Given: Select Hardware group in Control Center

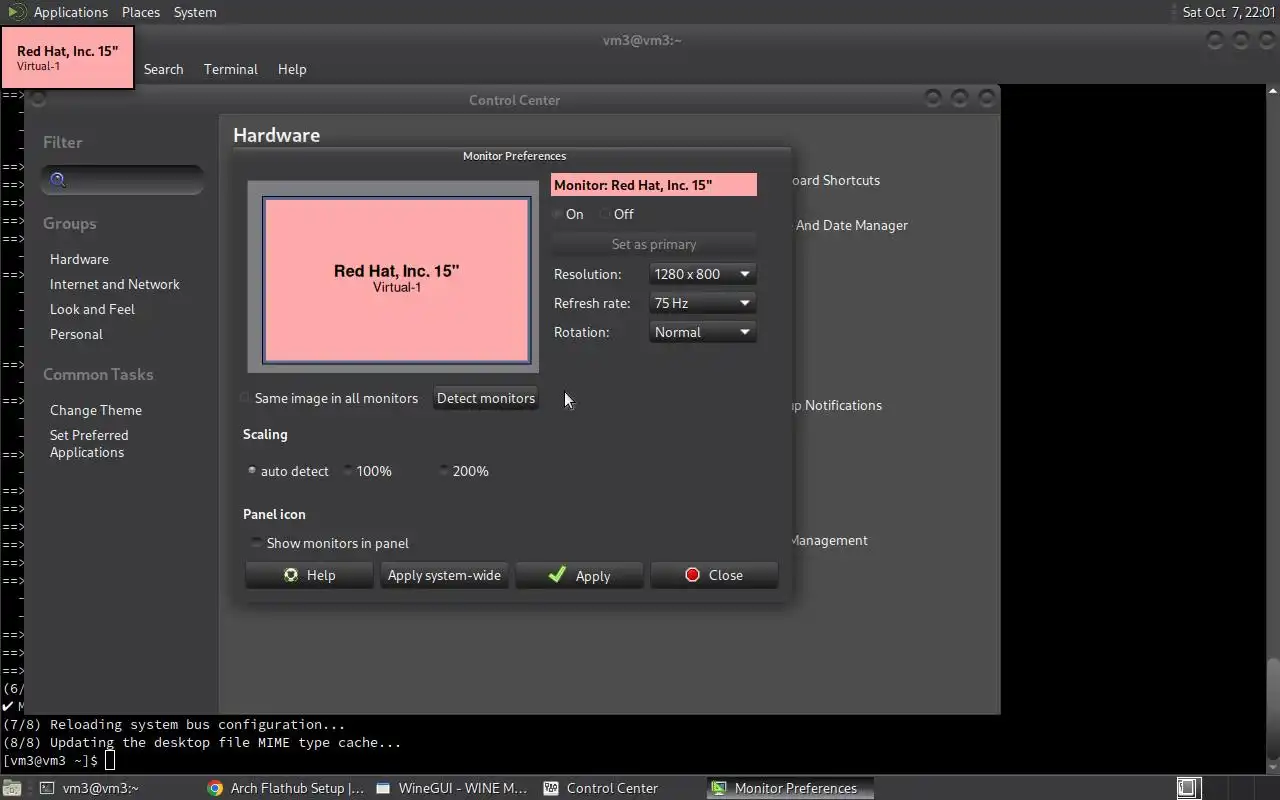Looking at the screenshot, I should click(x=79, y=259).
